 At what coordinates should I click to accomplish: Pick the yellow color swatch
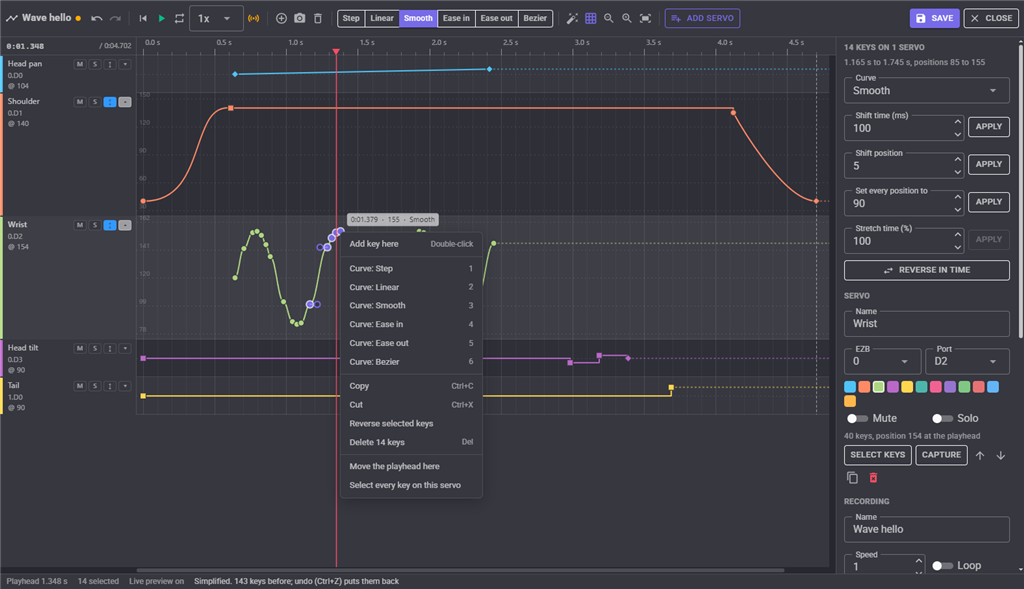pos(907,387)
